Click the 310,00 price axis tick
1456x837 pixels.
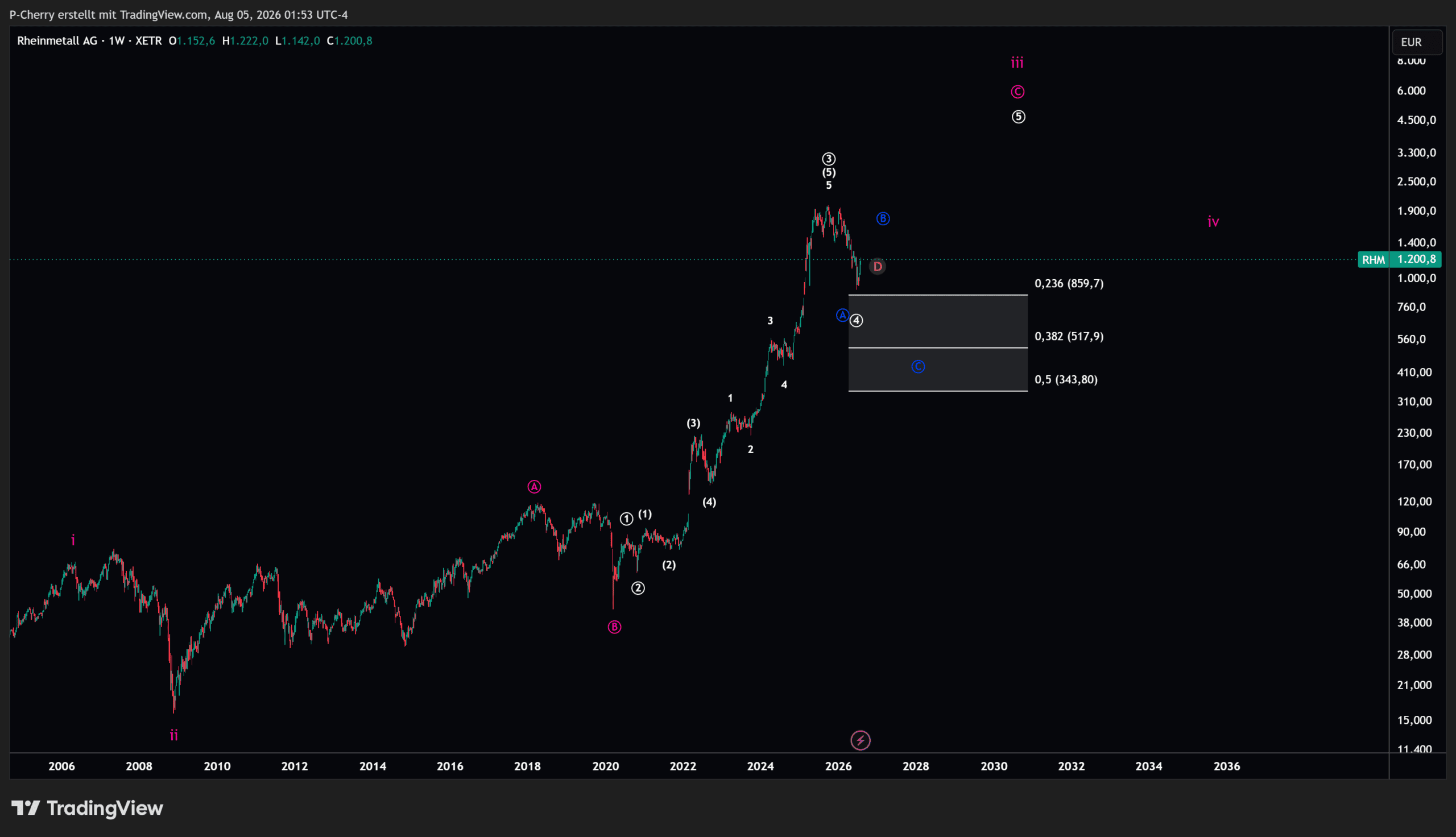coord(1414,402)
